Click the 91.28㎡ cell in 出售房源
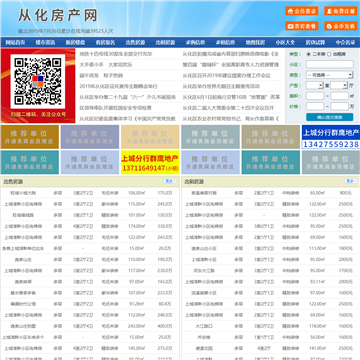360x360 pixels. tap(137, 304)
